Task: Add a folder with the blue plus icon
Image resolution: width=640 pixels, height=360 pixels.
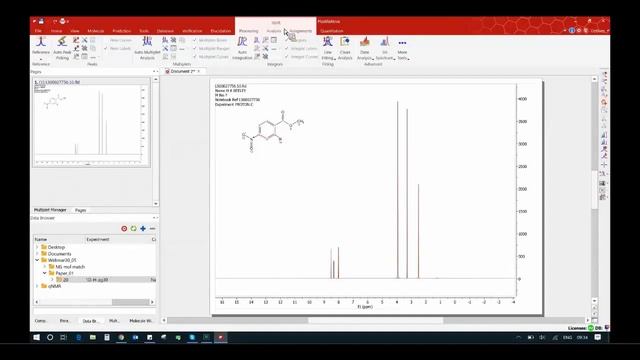Action: [x=143, y=229]
